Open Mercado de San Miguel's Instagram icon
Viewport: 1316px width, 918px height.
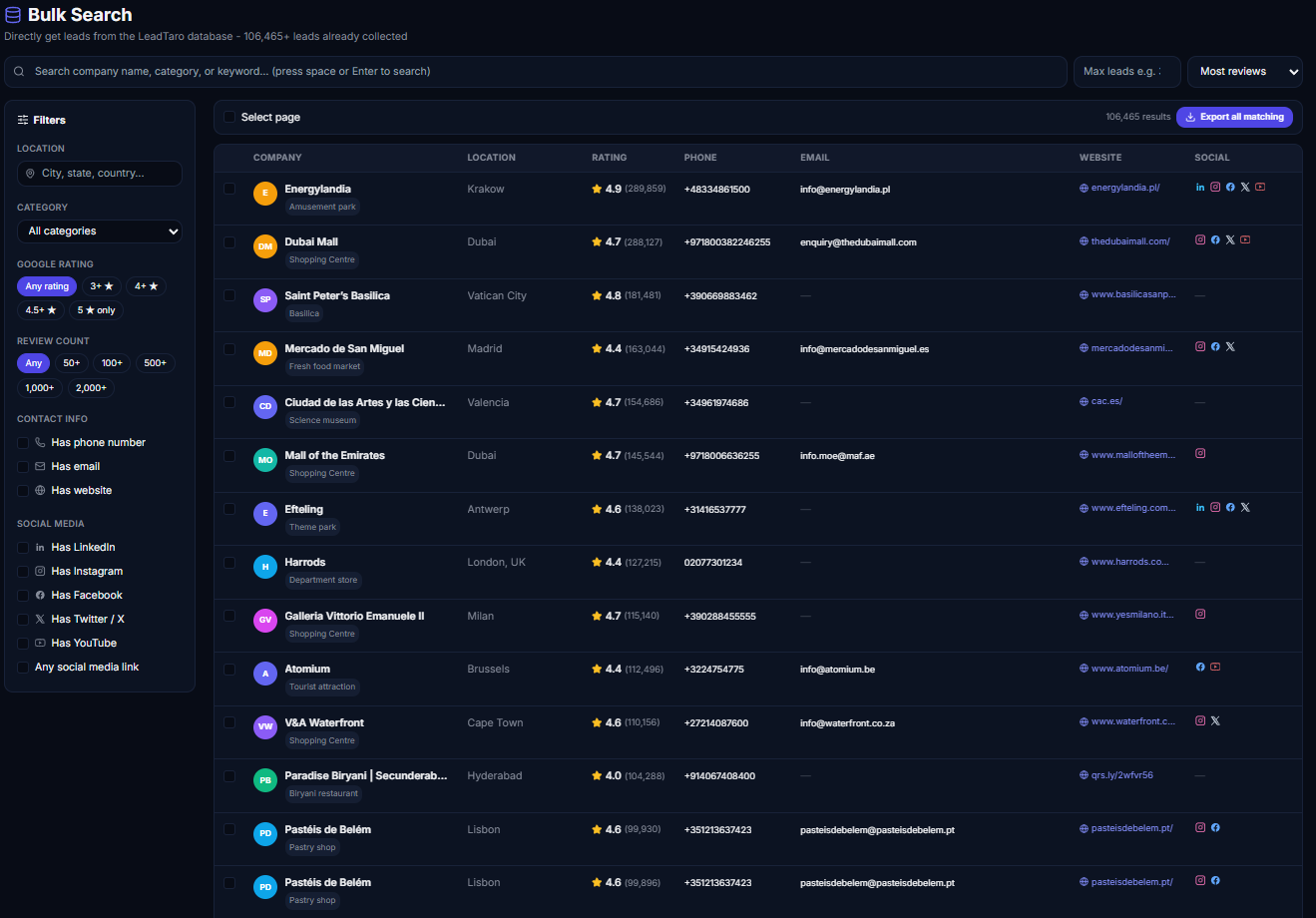tap(1200, 347)
